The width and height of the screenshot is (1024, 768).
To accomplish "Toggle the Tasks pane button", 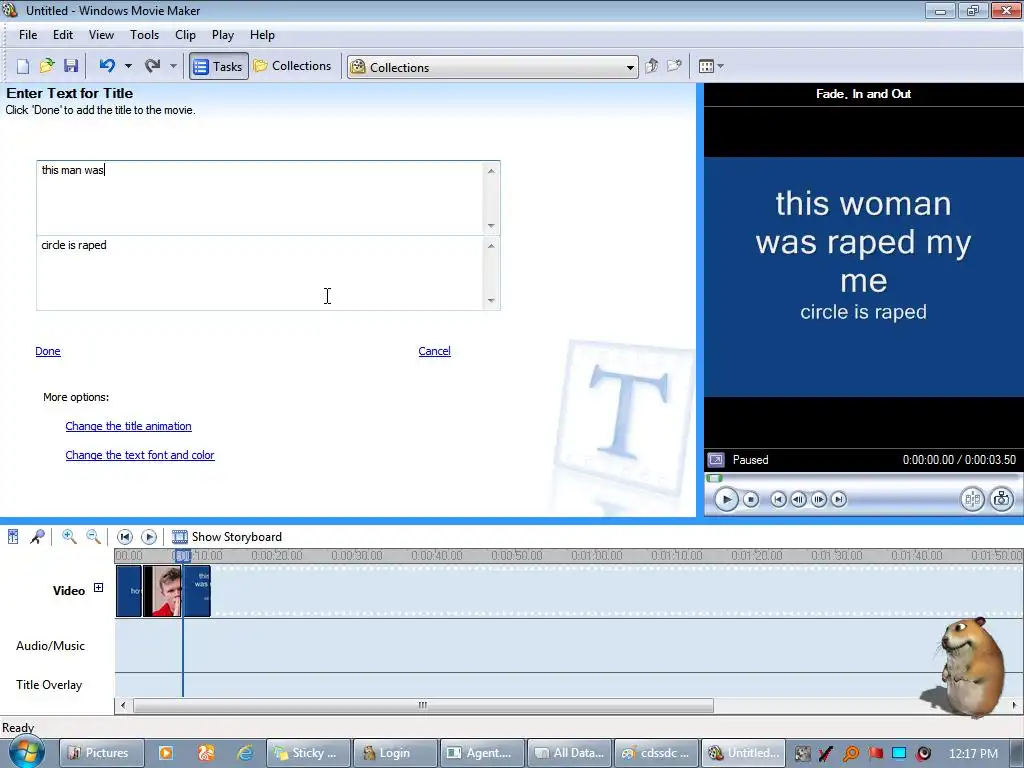I will [219, 66].
